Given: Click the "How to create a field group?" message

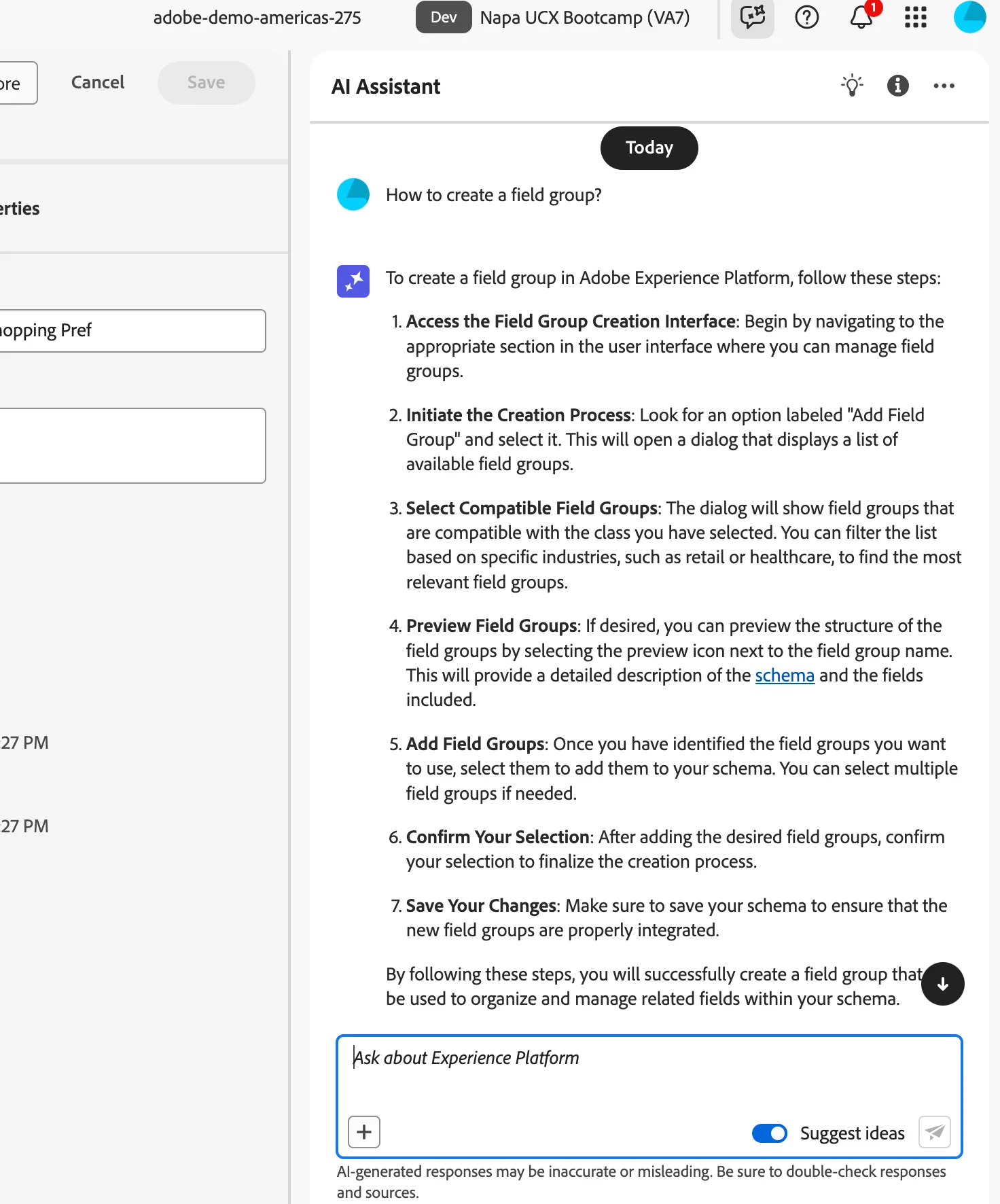Looking at the screenshot, I should click(494, 195).
